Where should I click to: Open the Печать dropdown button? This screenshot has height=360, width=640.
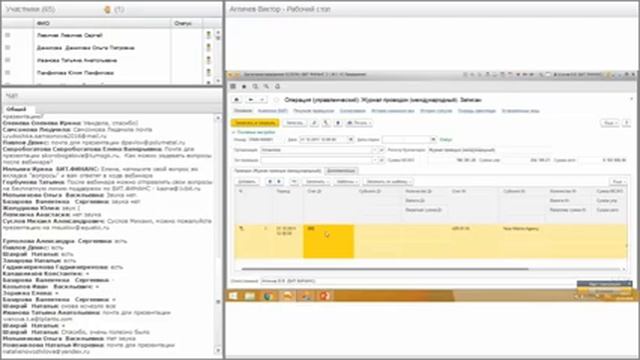(x=359, y=123)
